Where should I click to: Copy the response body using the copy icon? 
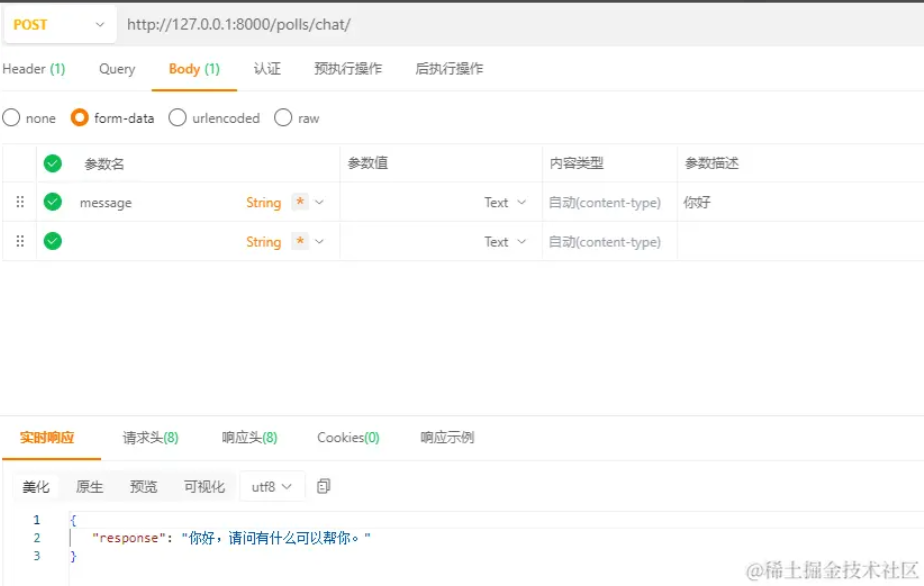coord(322,486)
